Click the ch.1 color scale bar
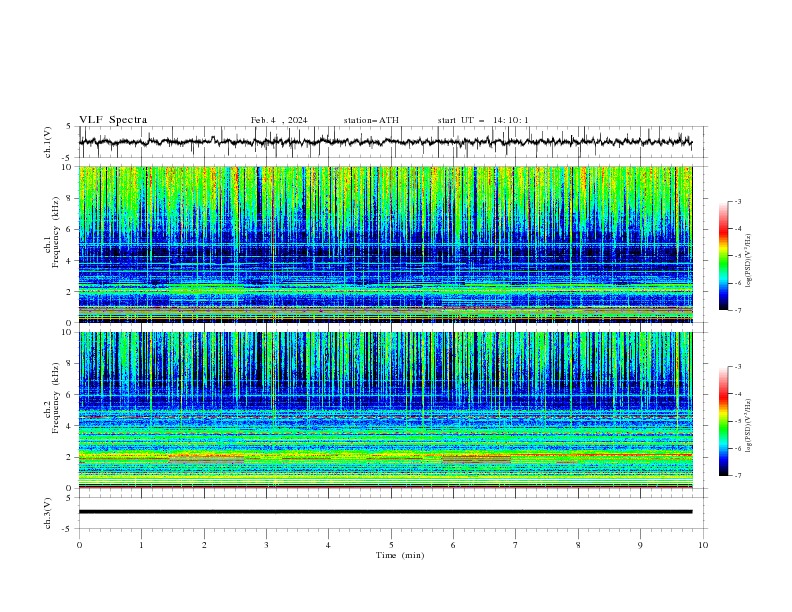Screen dimensions: 792x612 coord(724,256)
